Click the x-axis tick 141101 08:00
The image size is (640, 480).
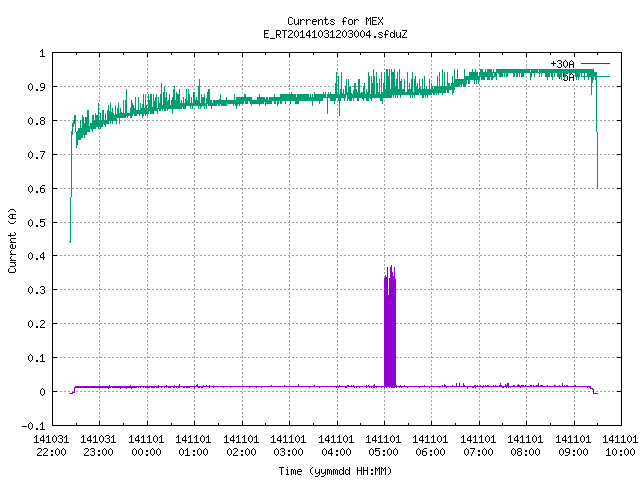525,446
